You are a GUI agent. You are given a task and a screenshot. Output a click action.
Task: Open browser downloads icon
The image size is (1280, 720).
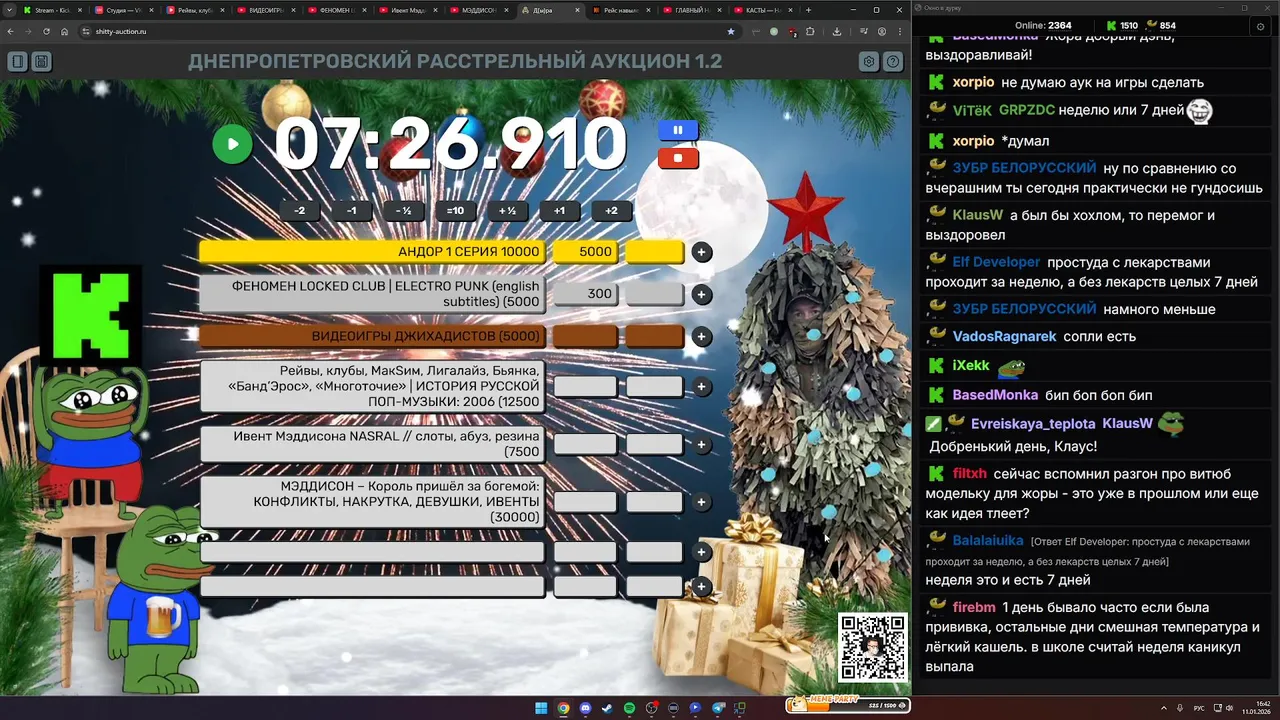836,31
